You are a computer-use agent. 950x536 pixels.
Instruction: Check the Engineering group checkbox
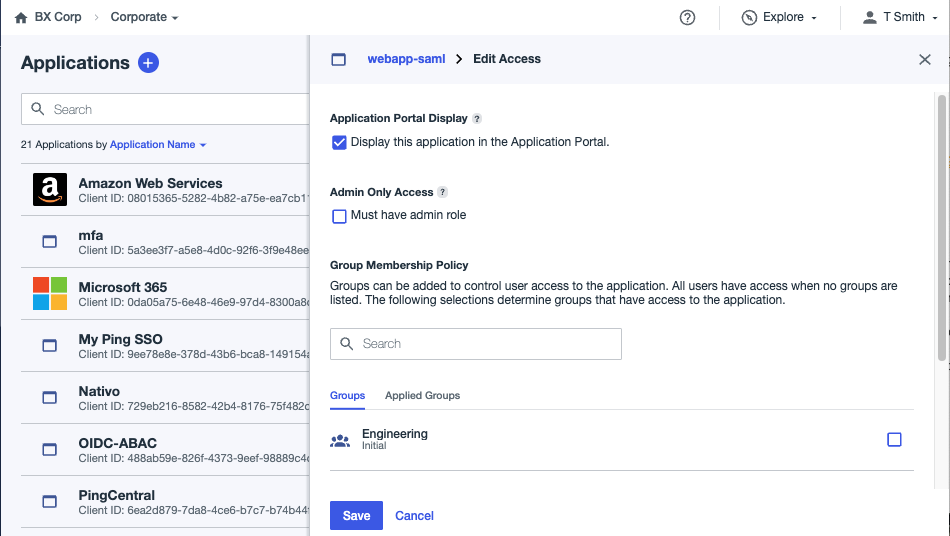pos(894,440)
